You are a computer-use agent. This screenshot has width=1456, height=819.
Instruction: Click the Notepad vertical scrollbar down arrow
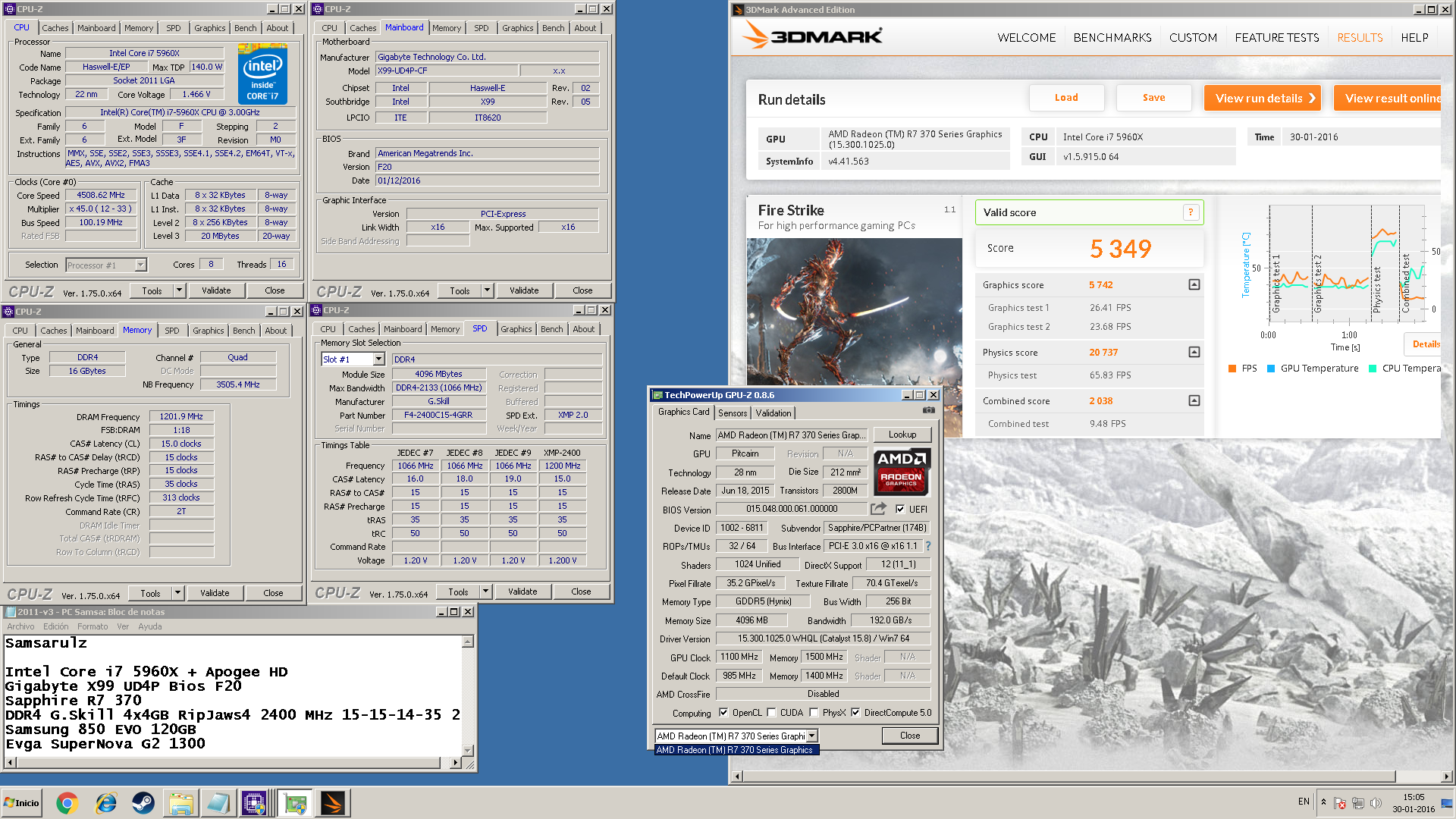tap(468, 750)
